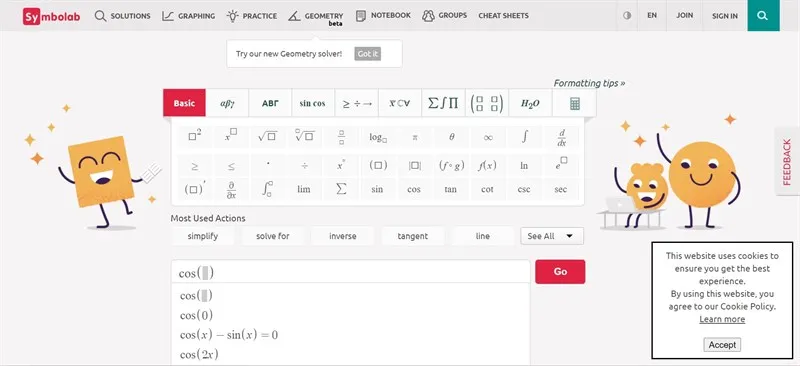Insert the partial derivative symbol
The width and height of the screenshot is (800, 366).
[231, 189]
